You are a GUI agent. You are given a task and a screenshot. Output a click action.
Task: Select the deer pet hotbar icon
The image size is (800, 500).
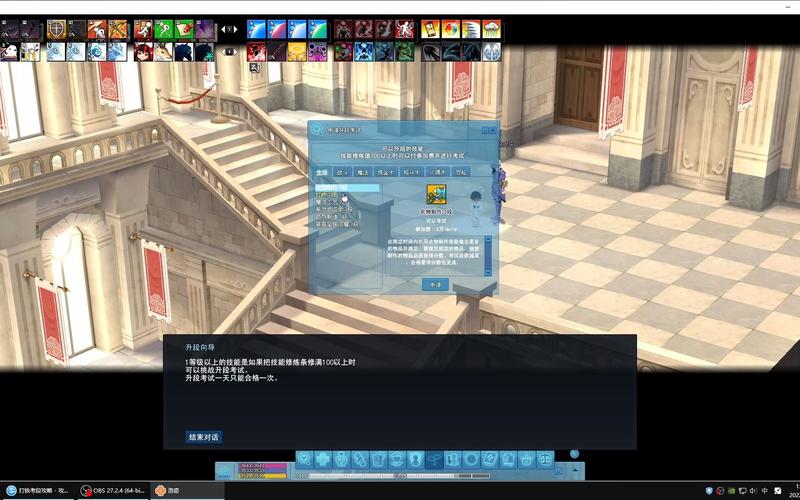click(x=164, y=52)
